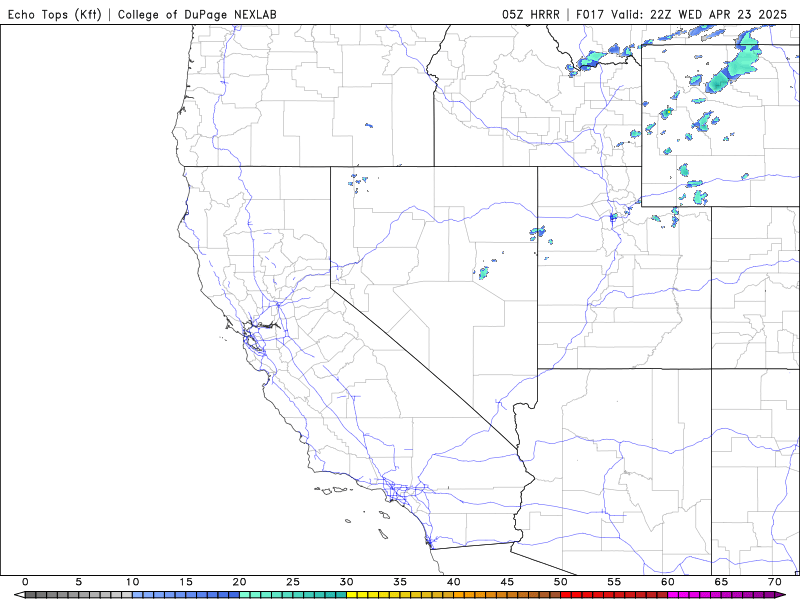Click the colorbar label '50'
Screen dimensions: 800x600
point(561,582)
